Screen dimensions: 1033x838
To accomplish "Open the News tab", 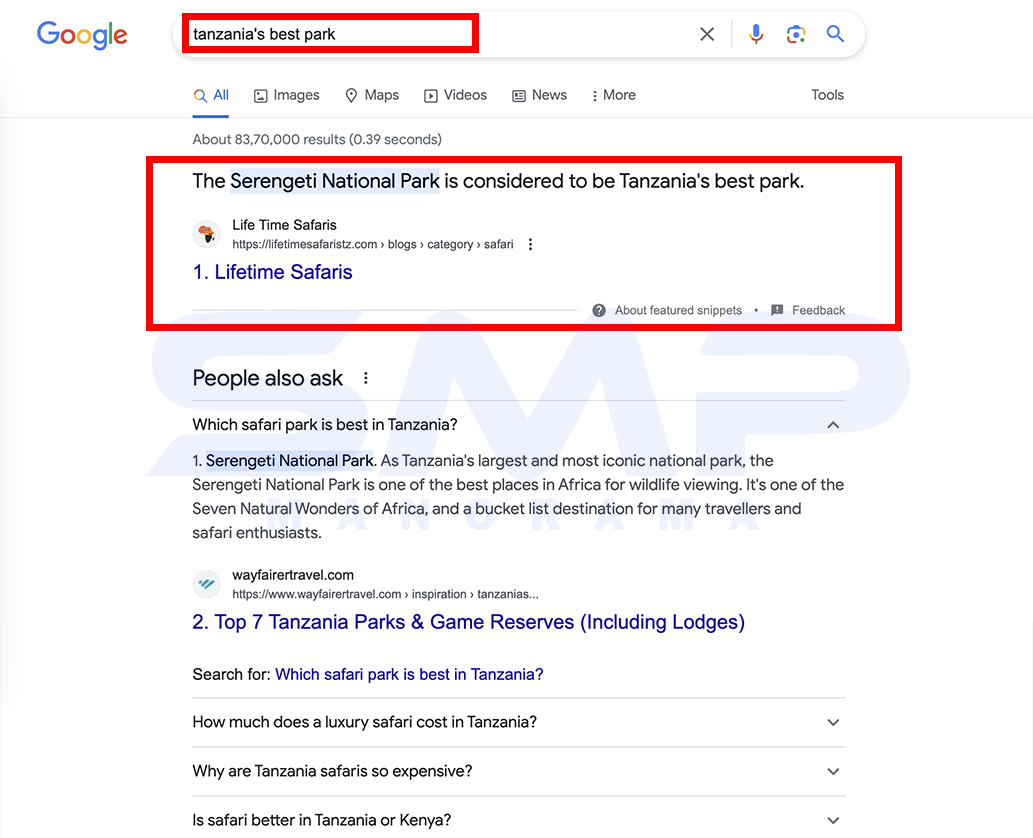I will pos(540,96).
